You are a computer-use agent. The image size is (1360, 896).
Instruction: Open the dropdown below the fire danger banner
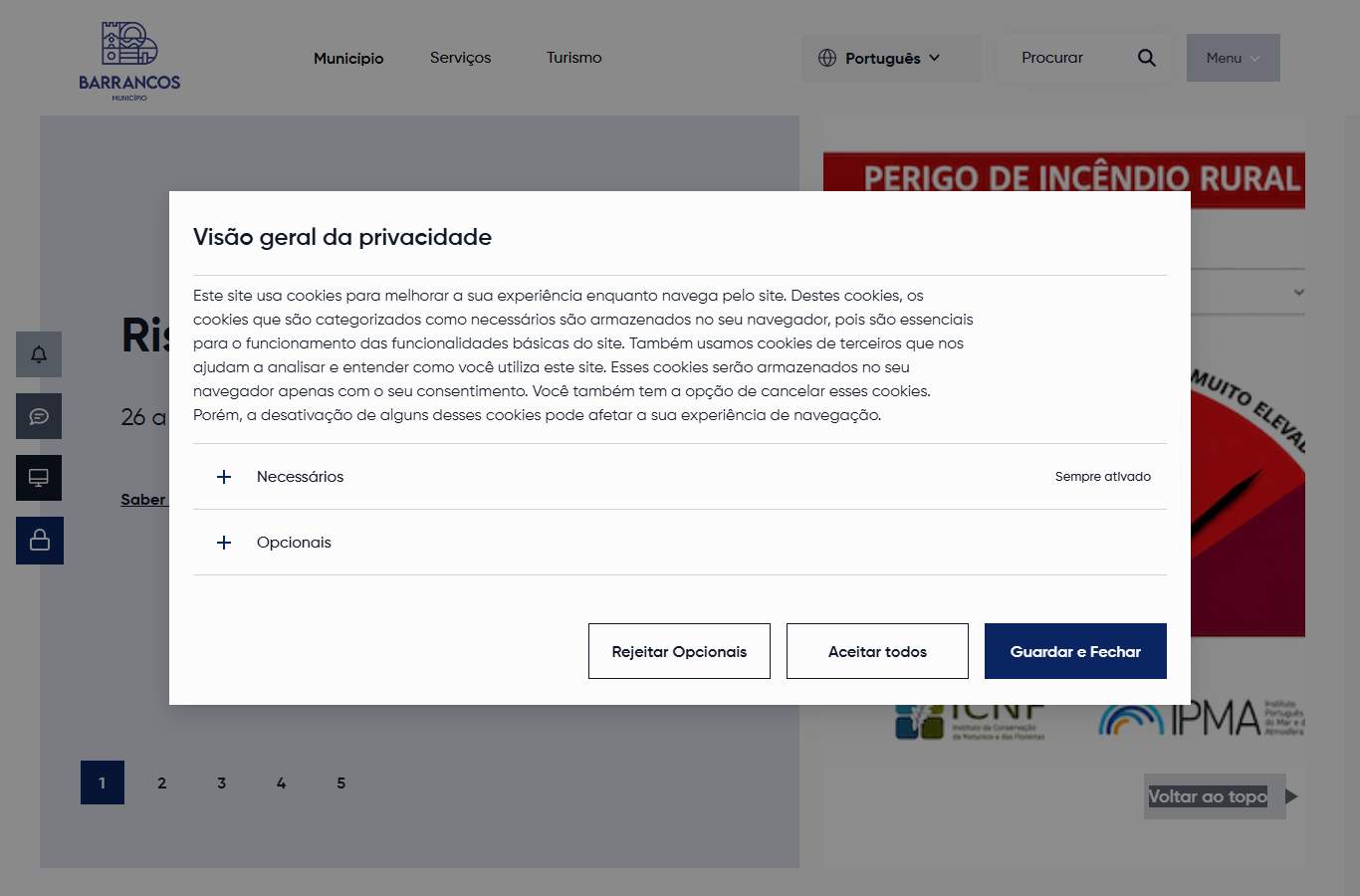coord(1247,292)
